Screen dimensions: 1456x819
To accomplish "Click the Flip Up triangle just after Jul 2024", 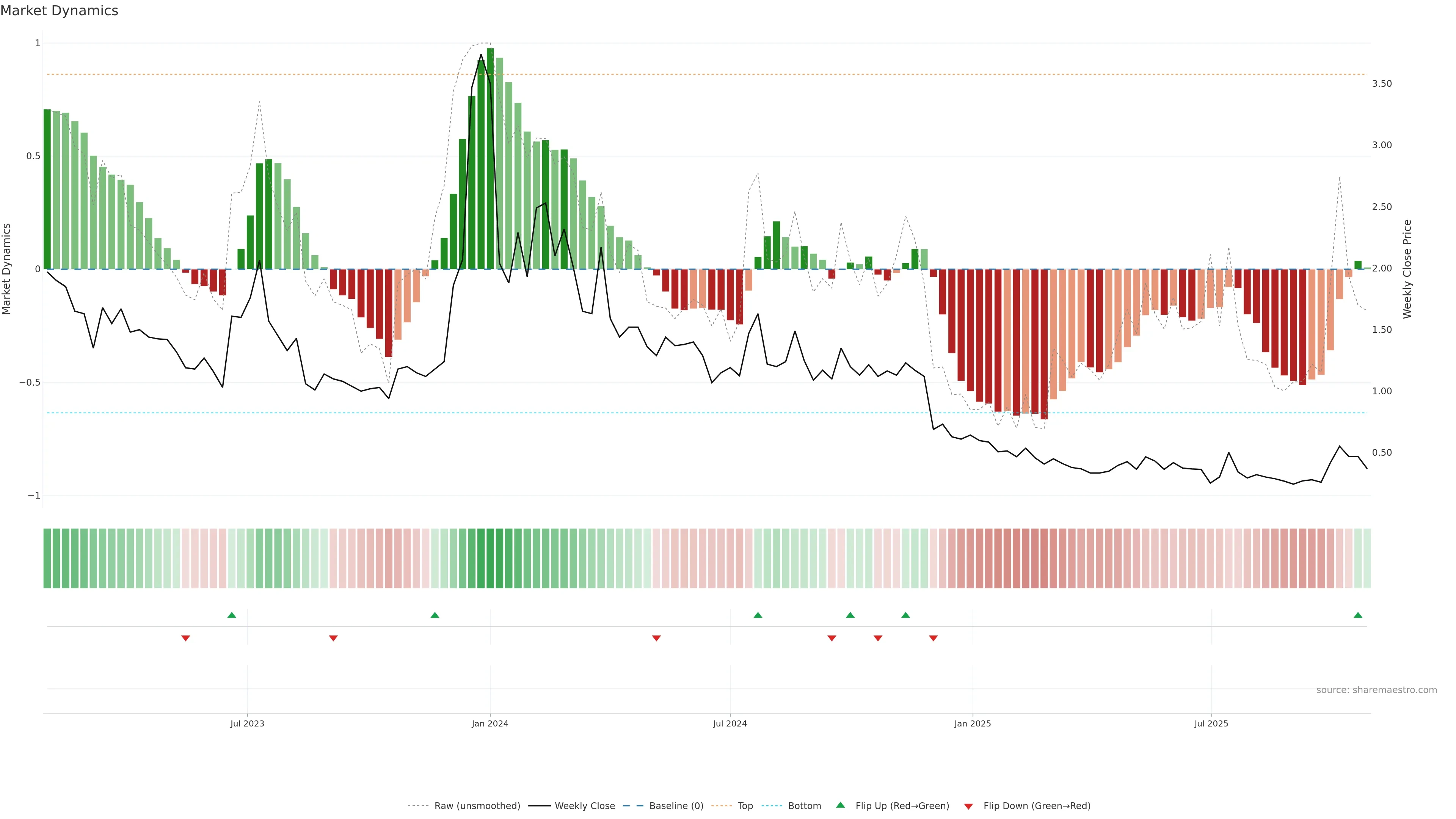I will pos(758,615).
